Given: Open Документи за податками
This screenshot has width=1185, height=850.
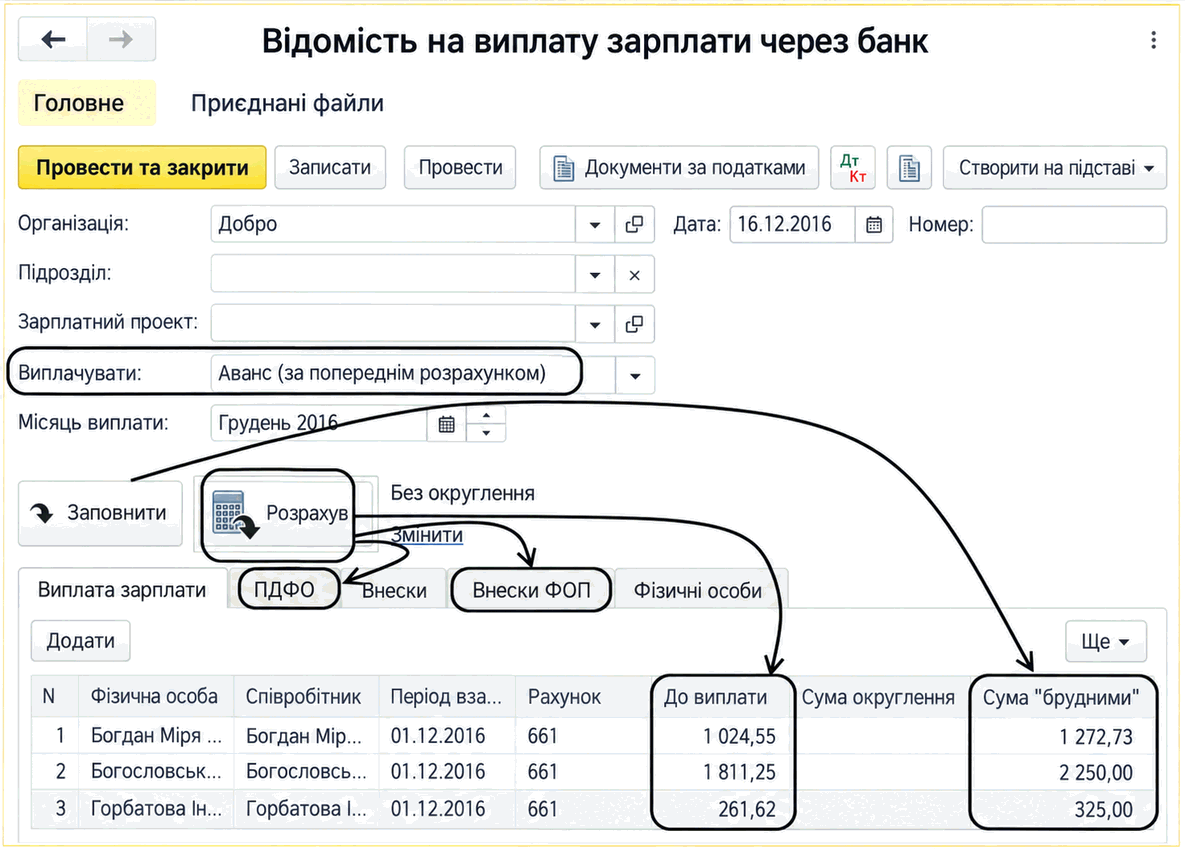Looking at the screenshot, I should click(x=679, y=168).
